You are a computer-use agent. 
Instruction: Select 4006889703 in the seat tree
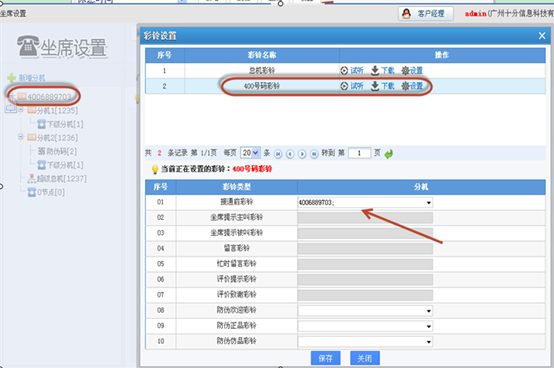(x=49, y=97)
